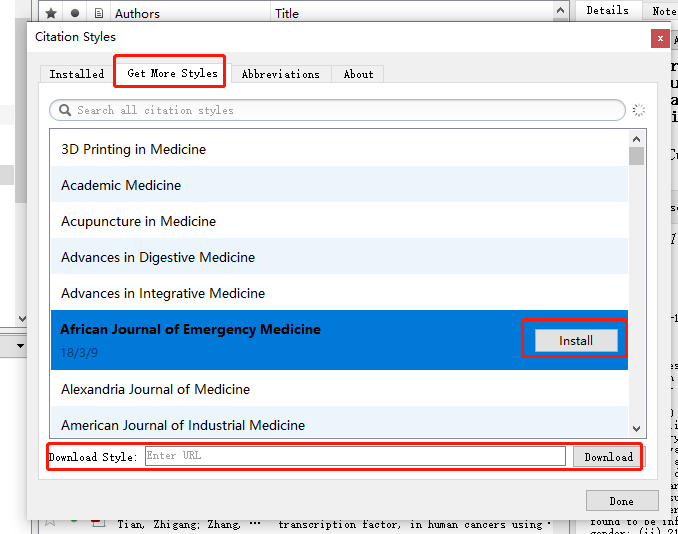Go to the About tab

(x=358, y=74)
